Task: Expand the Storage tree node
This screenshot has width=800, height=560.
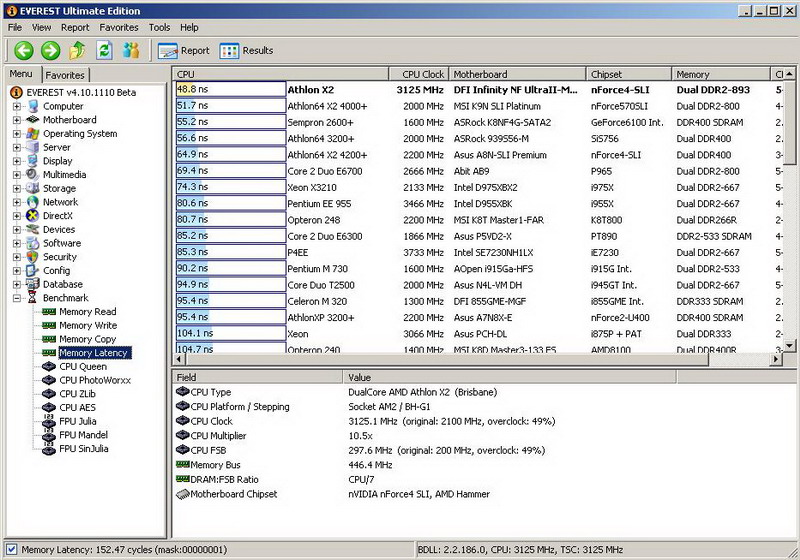Action: pyautogui.click(x=17, y=189)
